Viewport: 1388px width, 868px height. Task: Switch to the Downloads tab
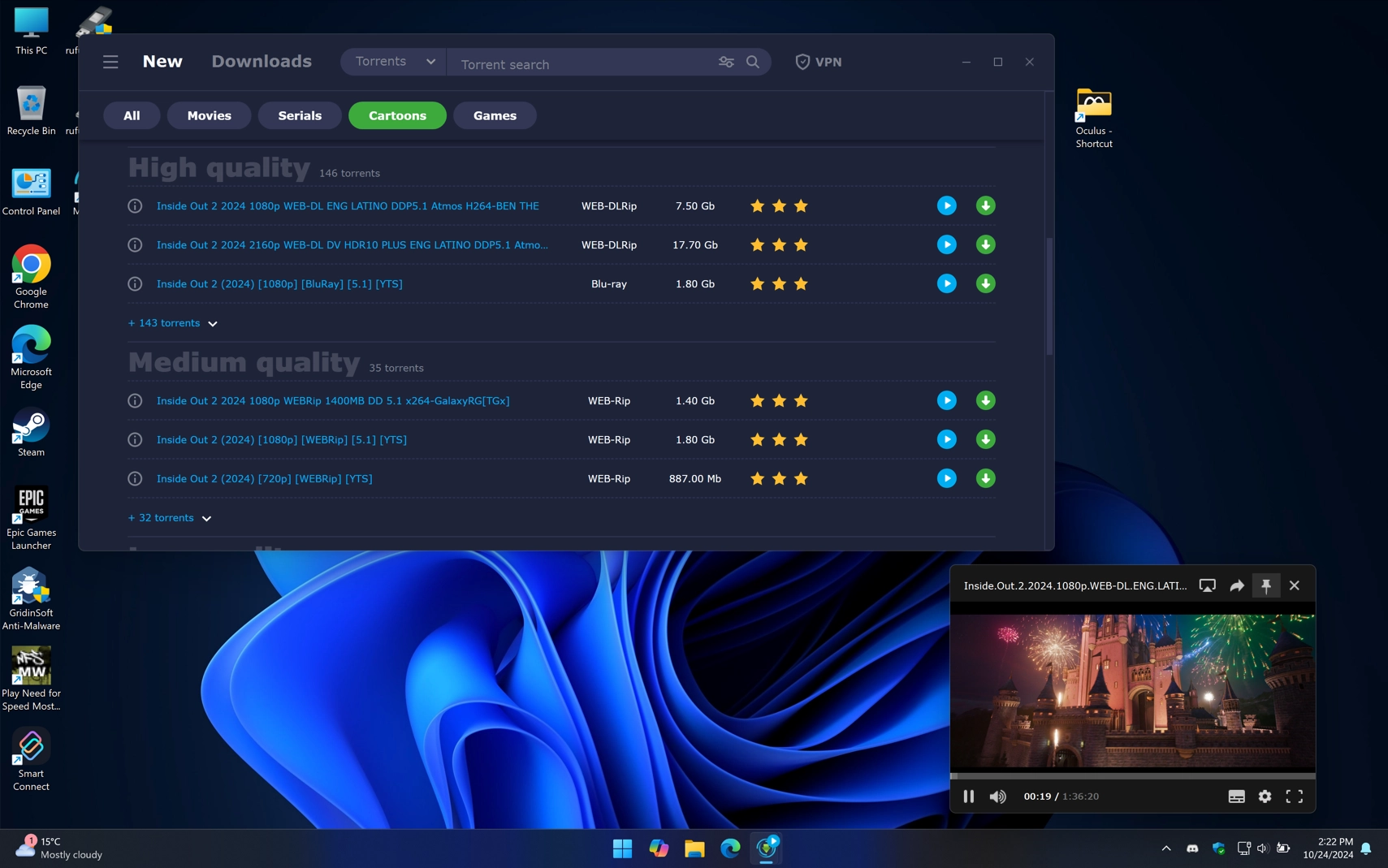point(262,62)
